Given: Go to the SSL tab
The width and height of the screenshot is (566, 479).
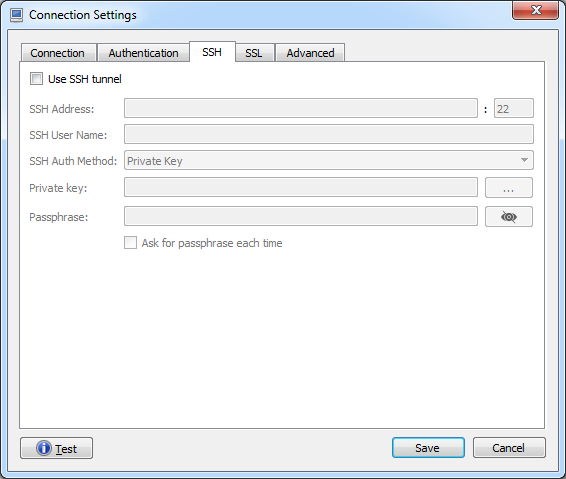Looking at the screenshot, I should [x=254, y=53].
